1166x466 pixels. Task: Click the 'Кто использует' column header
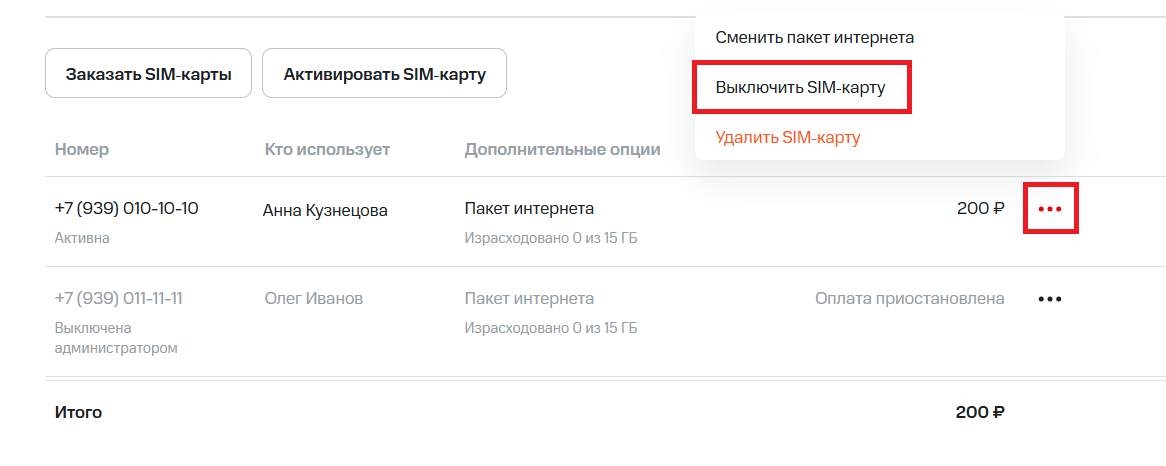coord(327,149)
